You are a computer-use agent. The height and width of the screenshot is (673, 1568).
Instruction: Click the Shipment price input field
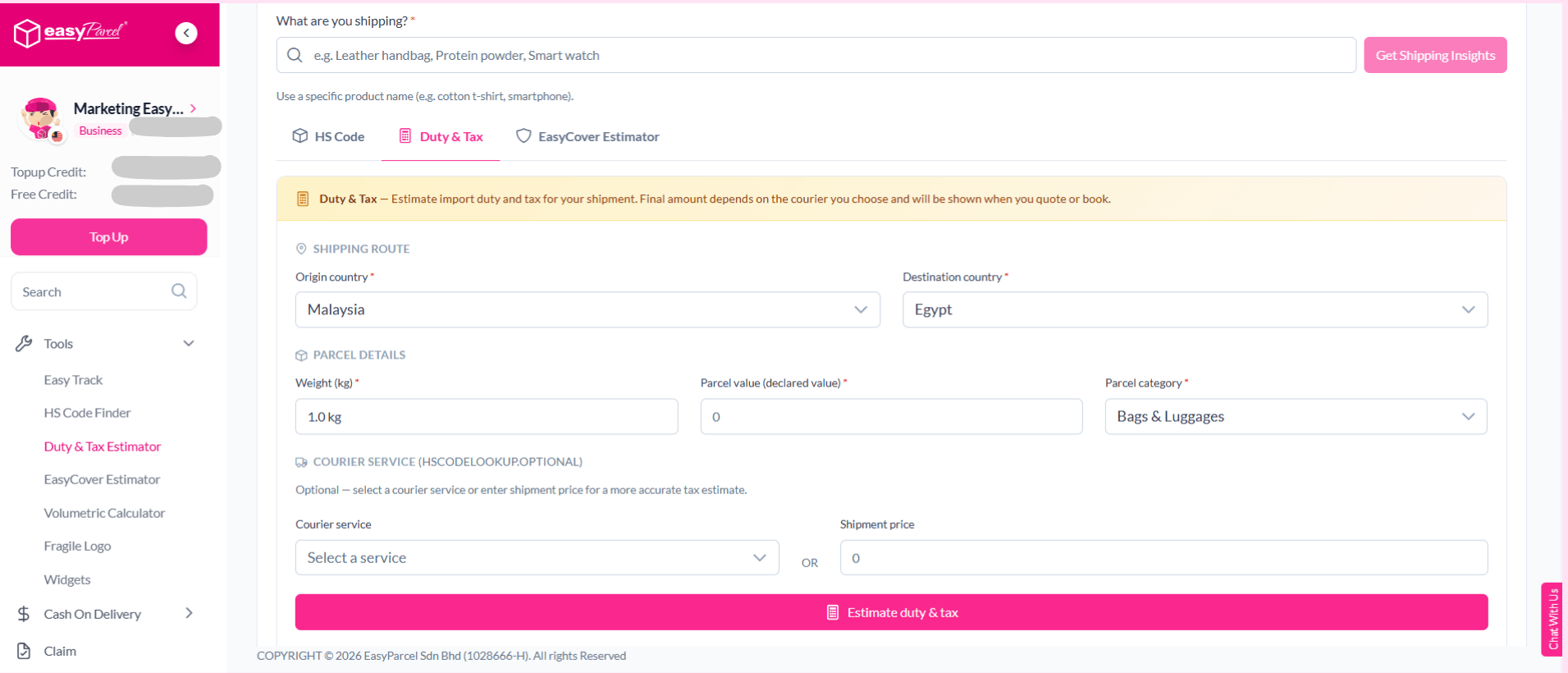1163,557
